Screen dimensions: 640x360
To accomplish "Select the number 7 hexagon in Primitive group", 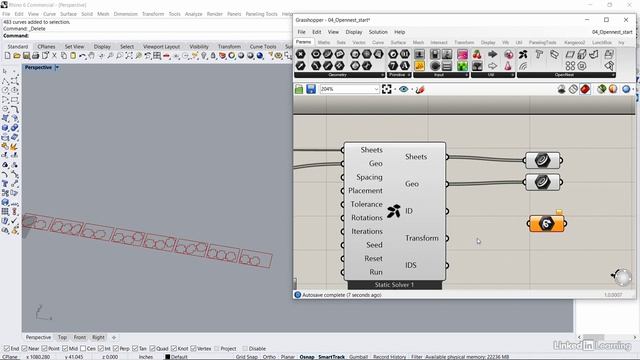I will tap(393, 65).
